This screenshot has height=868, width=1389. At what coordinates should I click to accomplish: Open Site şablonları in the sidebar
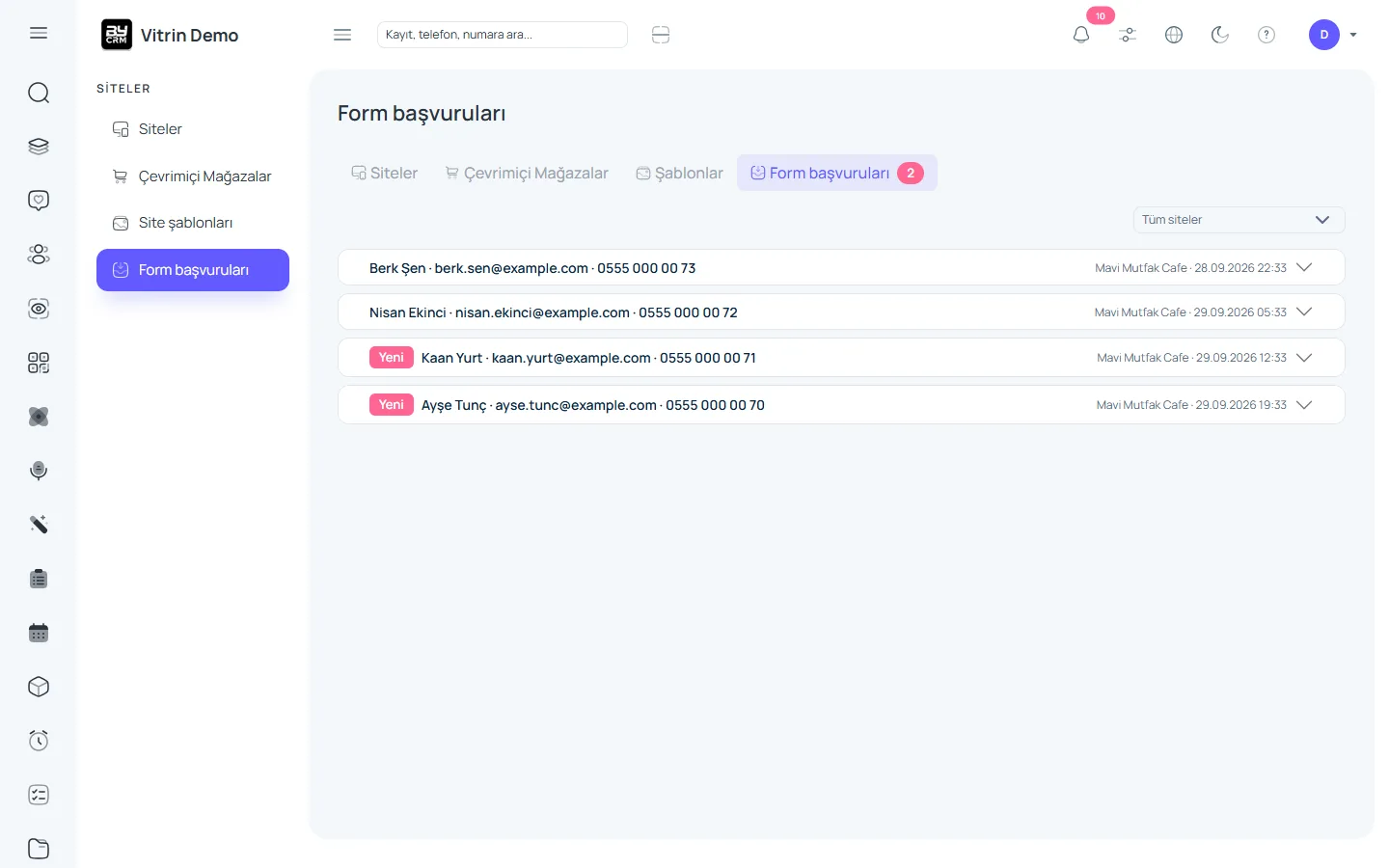click(x=193, y=223)
